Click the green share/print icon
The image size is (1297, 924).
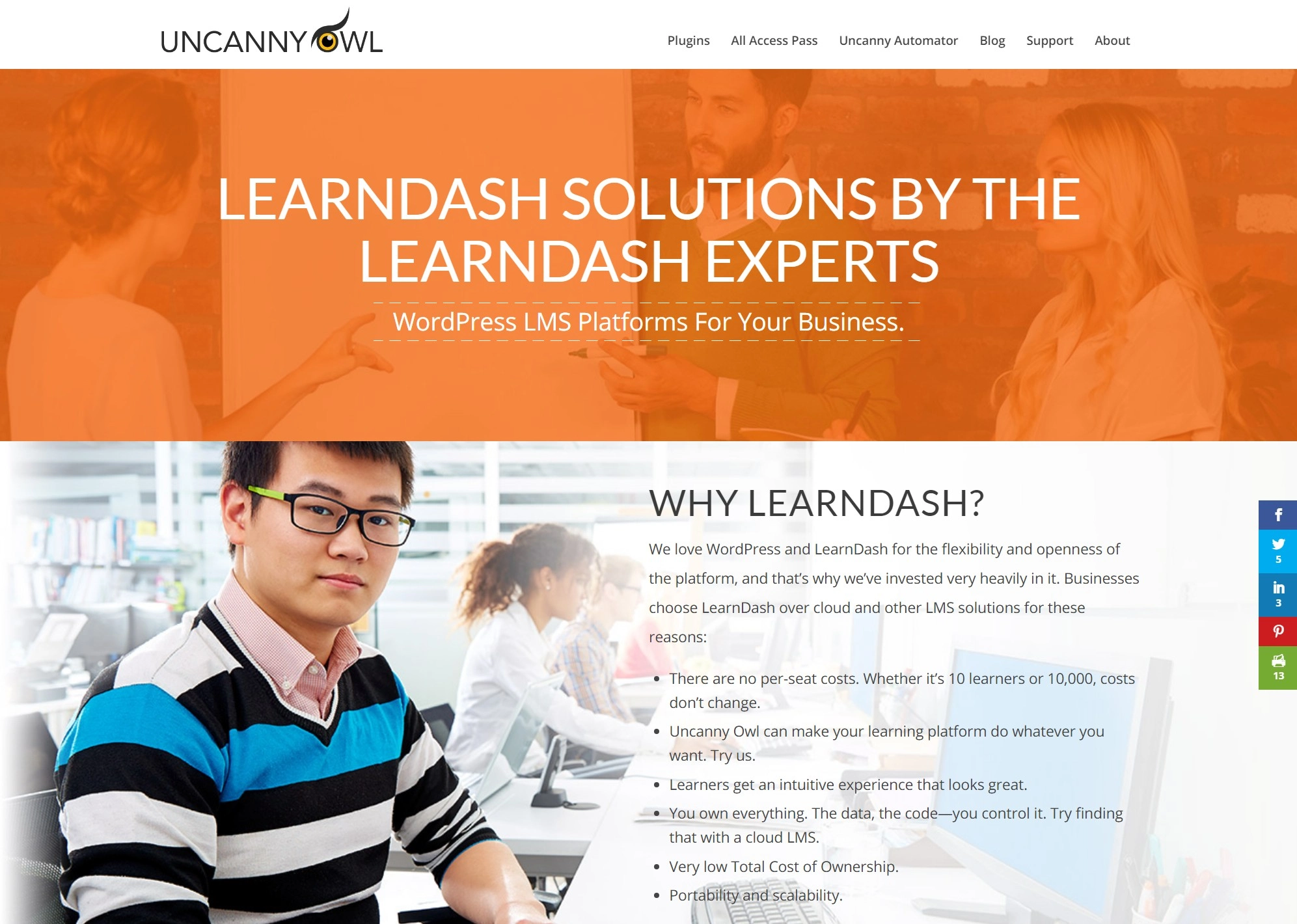[x=1278, y=665]
